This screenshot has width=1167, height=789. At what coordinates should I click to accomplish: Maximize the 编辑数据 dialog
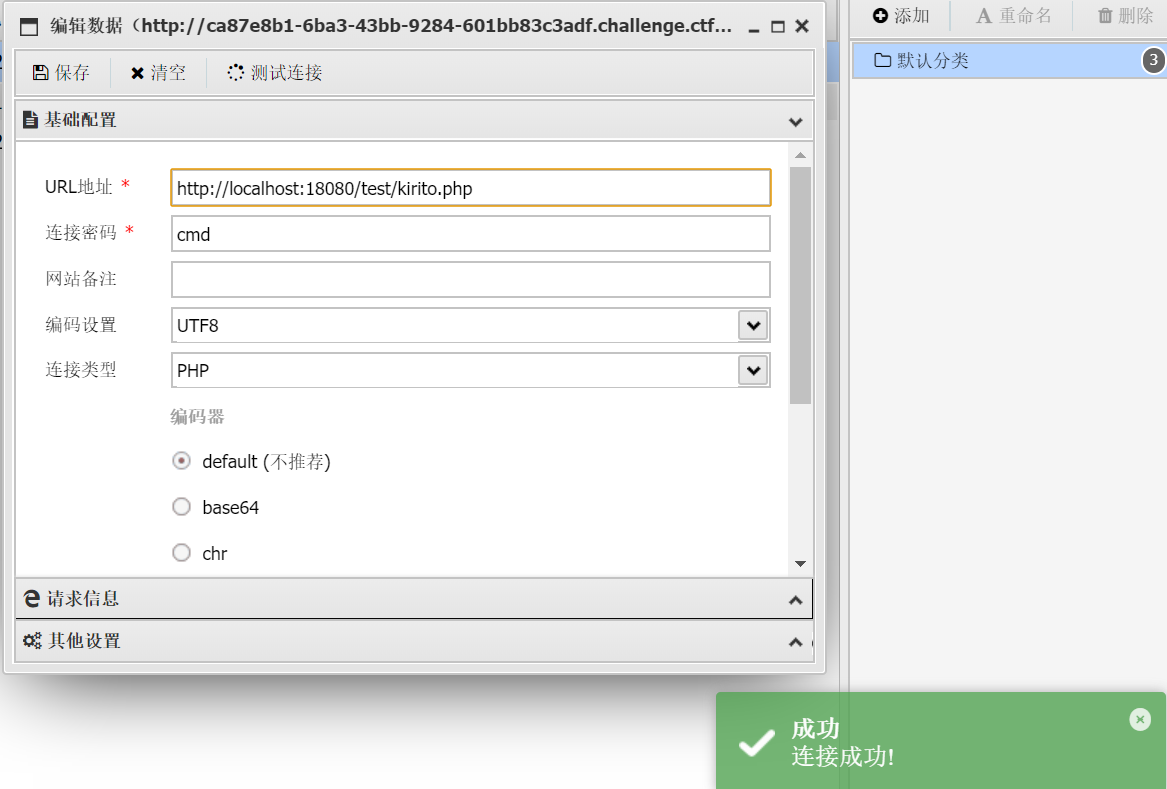[x=778, y=27]
